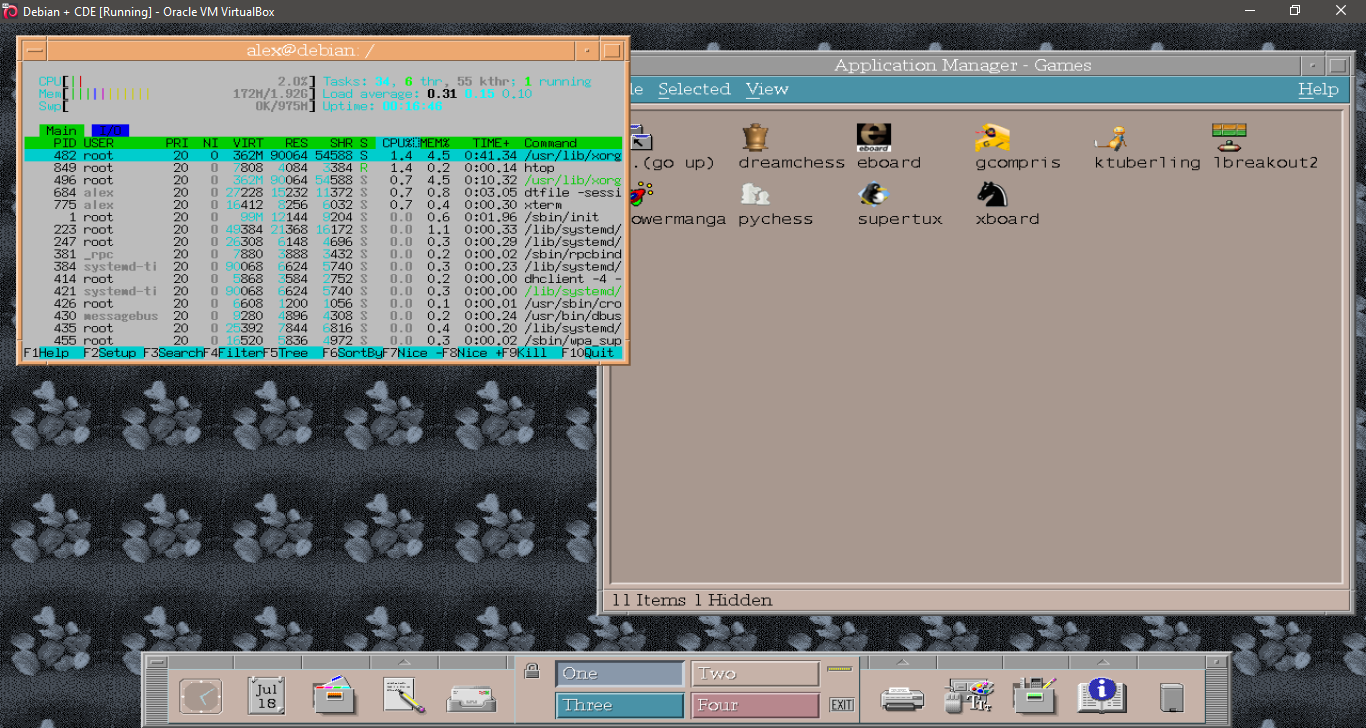Expand subpanel arrow above printer icon
Screen dimensions: 1366x728
902,662
